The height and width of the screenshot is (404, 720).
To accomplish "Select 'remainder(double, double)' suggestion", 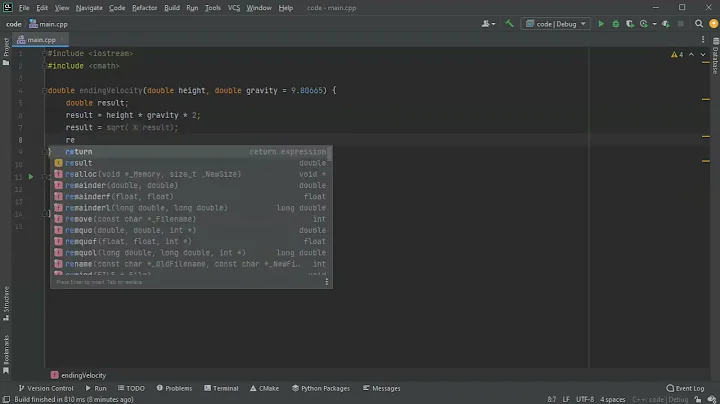I will point(191,185).
